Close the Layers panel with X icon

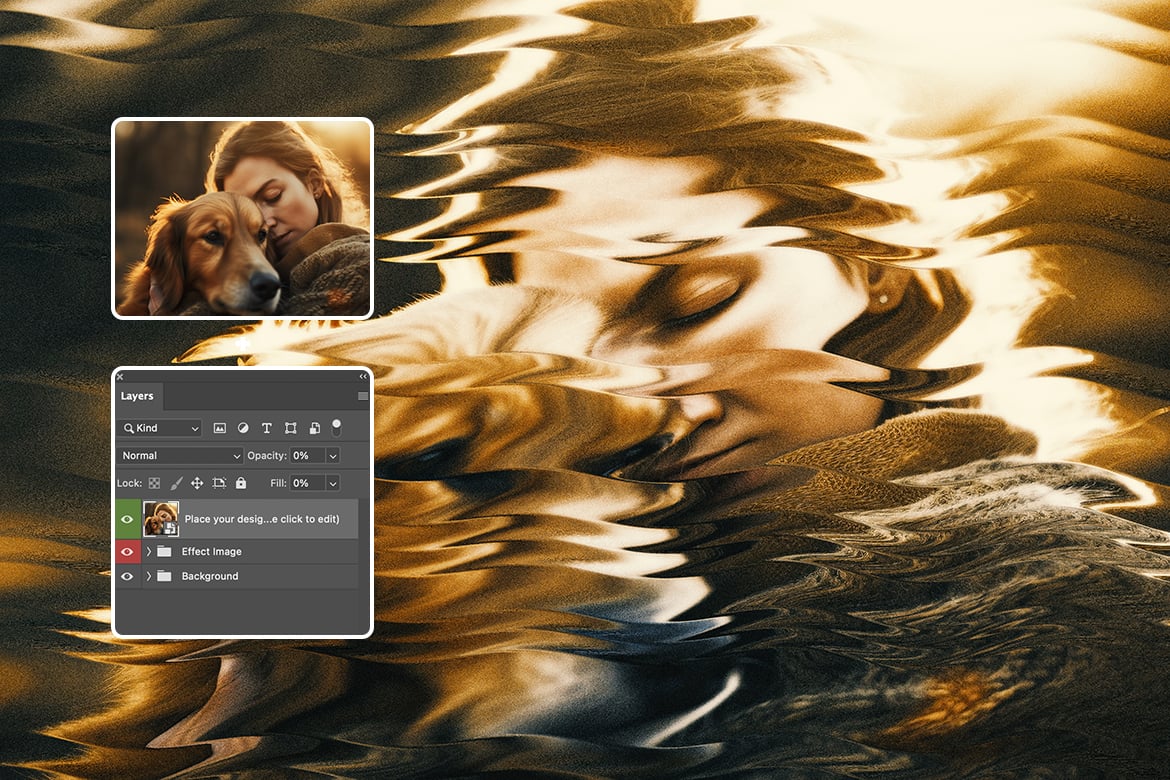pyautogui.click(x=120, y=376)
